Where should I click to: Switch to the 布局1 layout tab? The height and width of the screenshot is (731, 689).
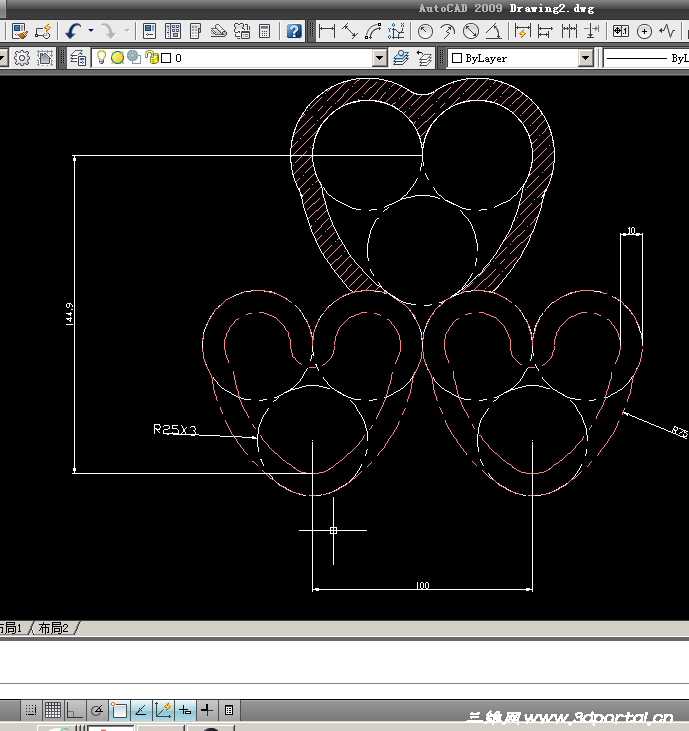coord(11,628)
